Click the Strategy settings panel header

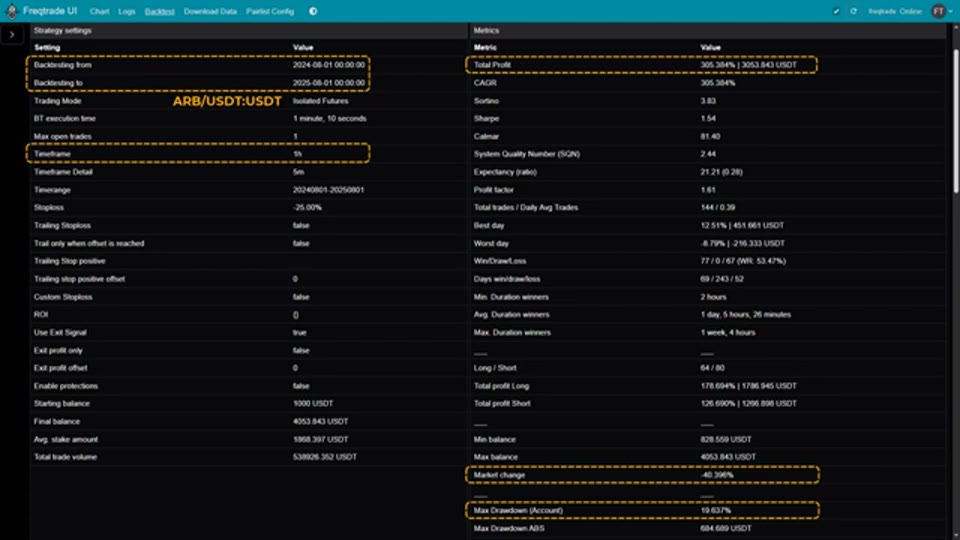click(248, 30)
